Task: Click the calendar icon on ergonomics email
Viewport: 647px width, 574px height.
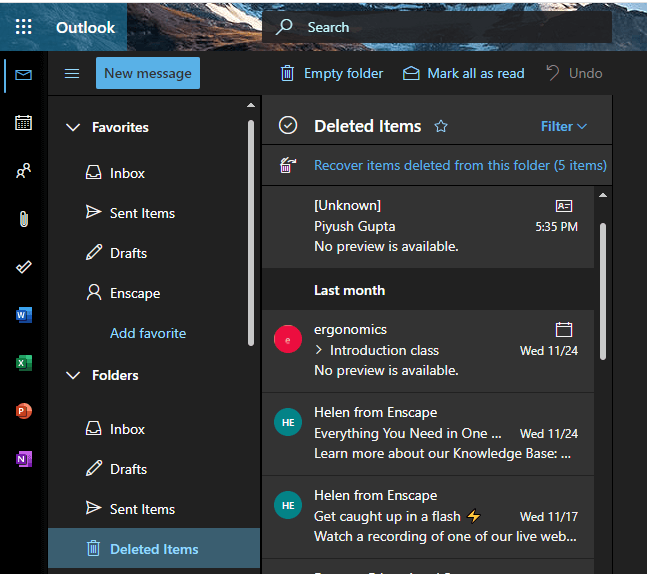Action: click(564, 329)
